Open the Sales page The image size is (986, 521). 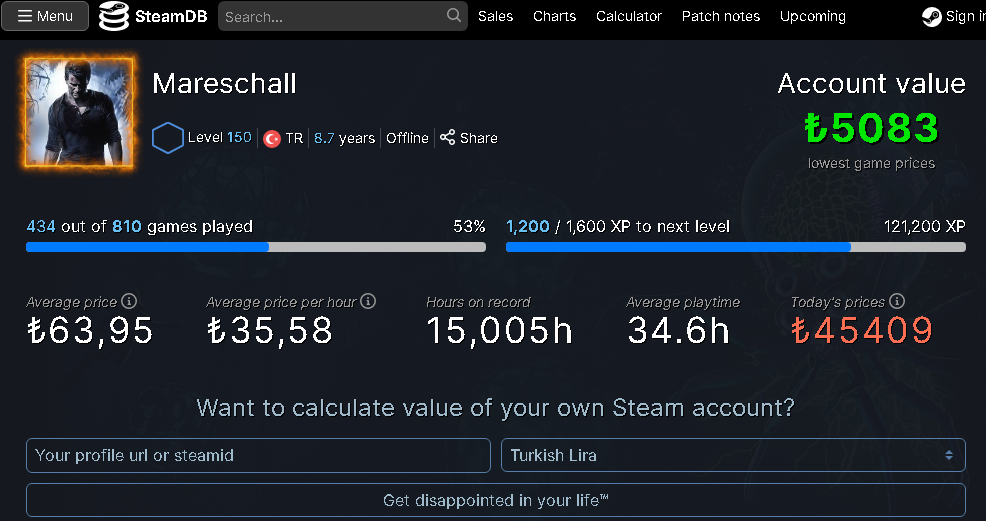(x=495, y=16)
